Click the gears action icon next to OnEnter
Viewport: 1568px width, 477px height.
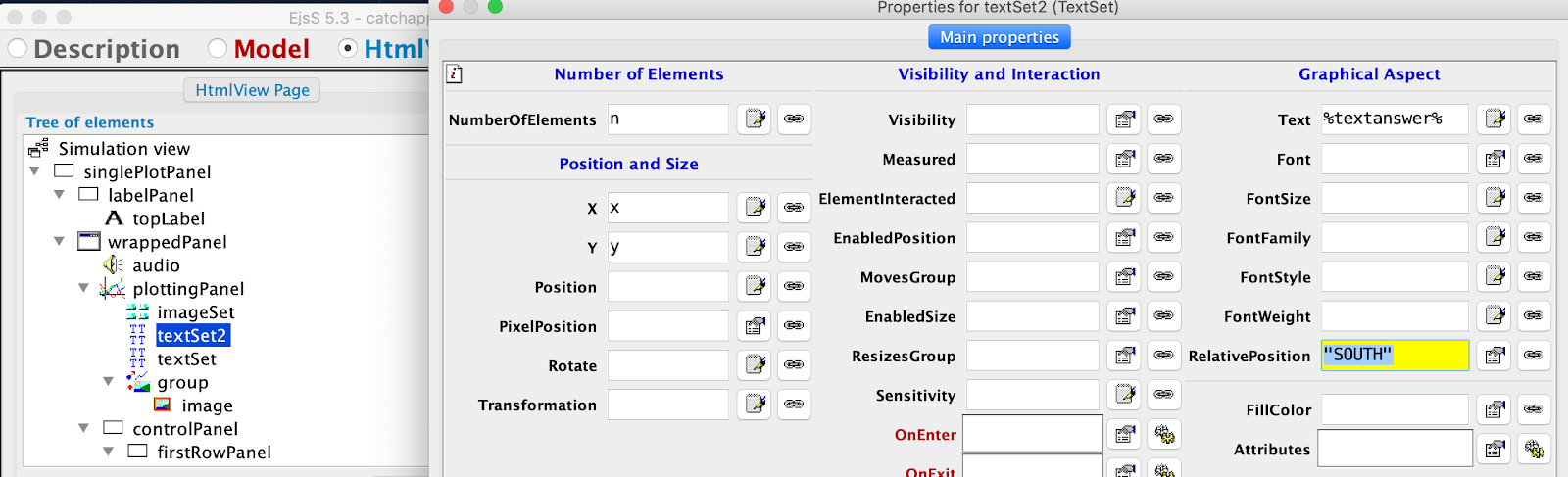coord(1164,434)
